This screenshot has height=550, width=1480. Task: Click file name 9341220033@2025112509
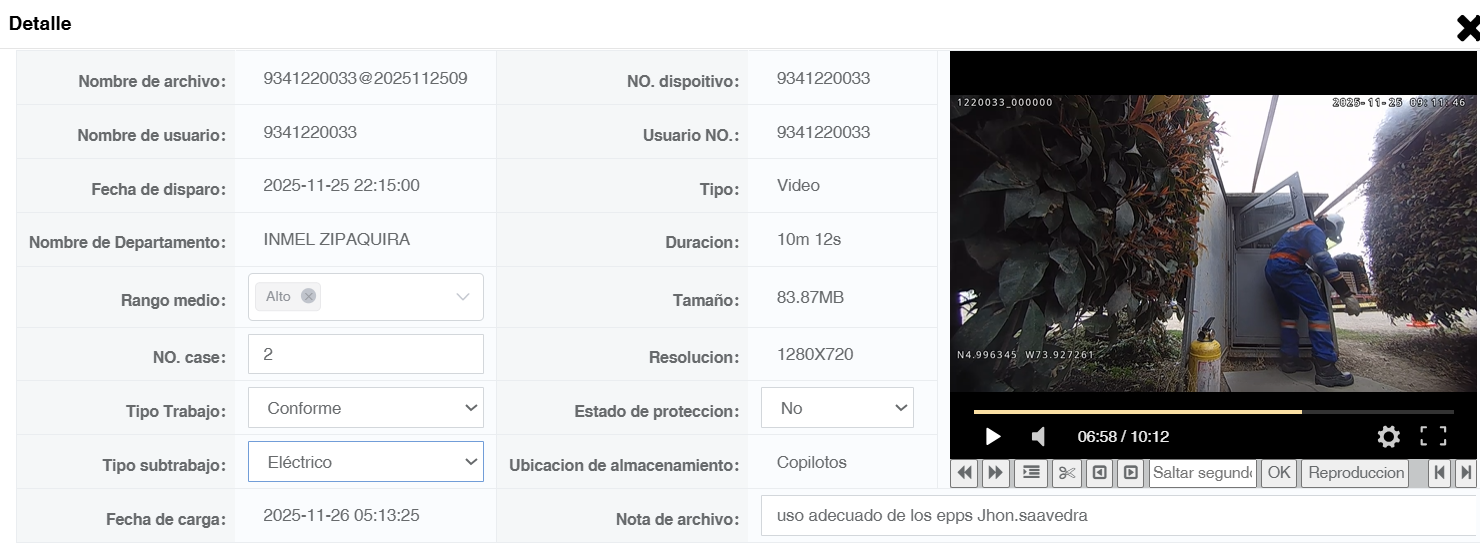tap(365, 78)
